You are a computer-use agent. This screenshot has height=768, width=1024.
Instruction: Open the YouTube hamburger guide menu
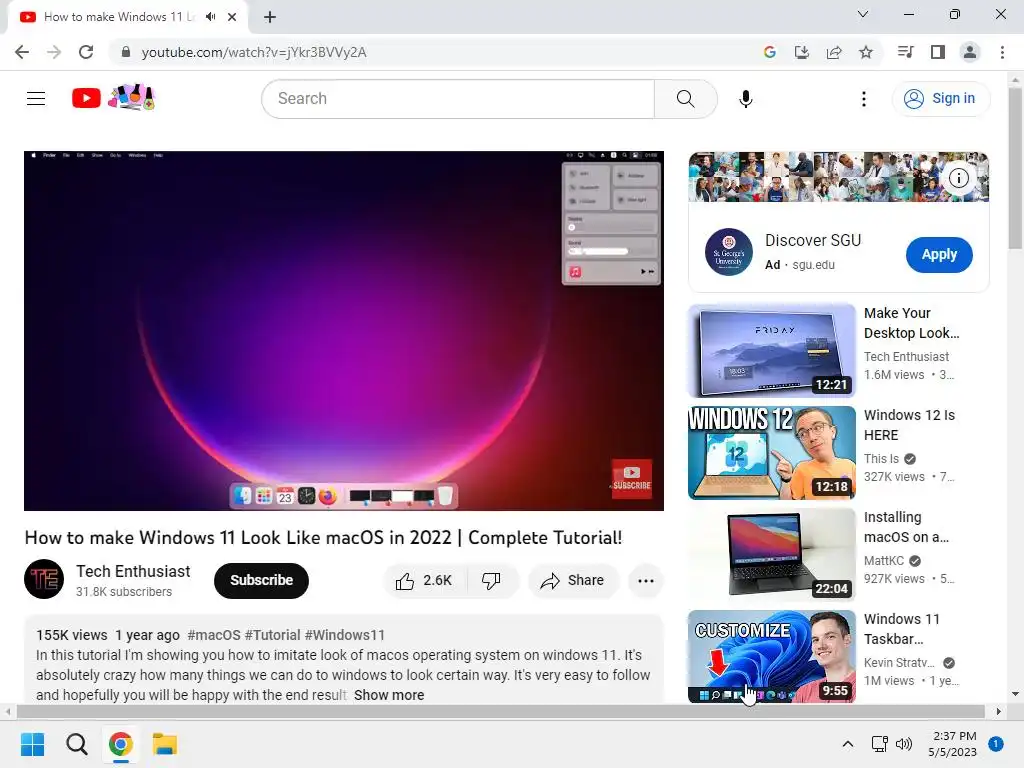[36, 99]
